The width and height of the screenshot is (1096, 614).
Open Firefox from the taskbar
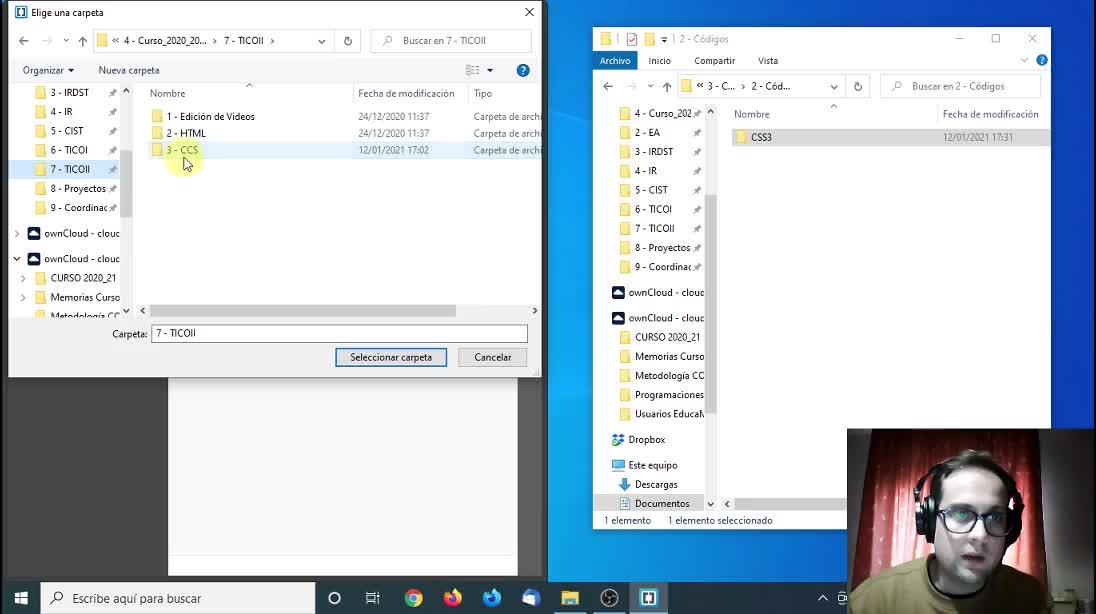coord(452,598)
